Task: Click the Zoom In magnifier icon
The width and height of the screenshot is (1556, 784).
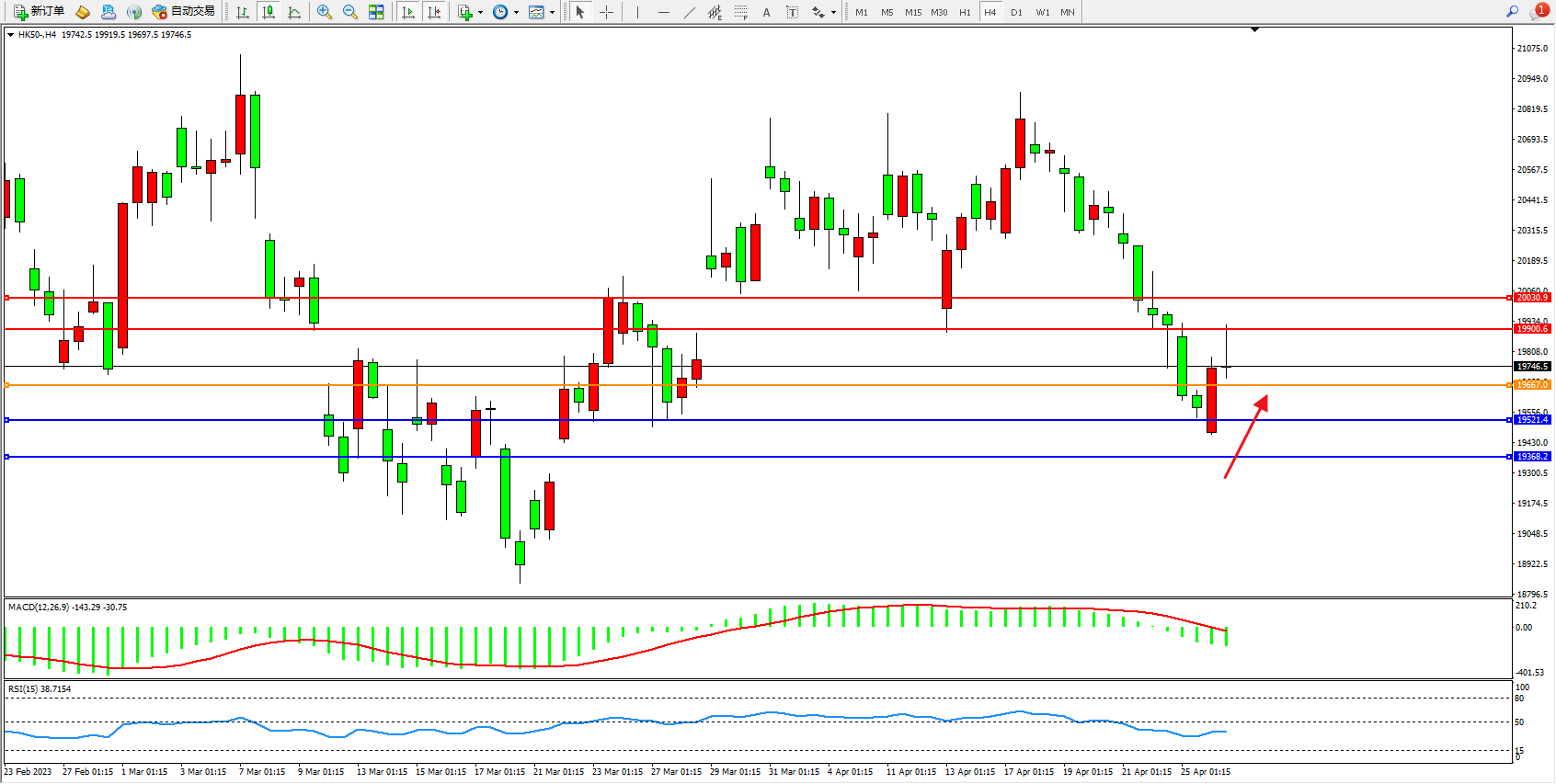Action: click(x=325, y=12)
